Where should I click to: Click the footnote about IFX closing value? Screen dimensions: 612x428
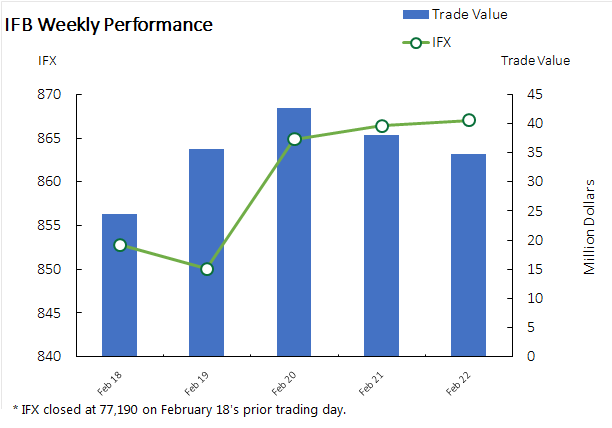180,410
